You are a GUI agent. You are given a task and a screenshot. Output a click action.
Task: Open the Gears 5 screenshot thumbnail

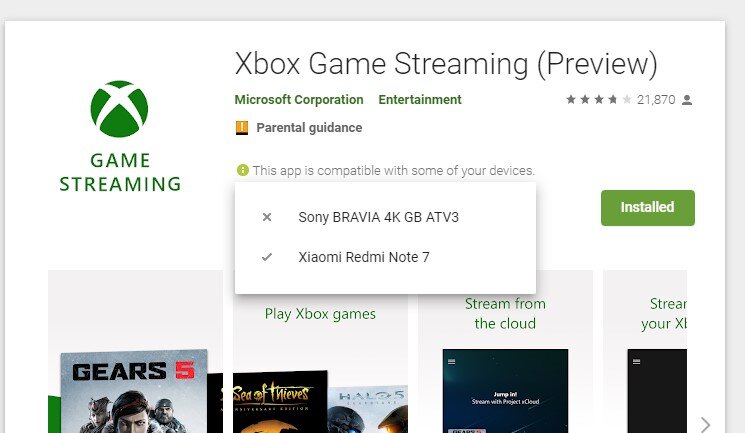tap(135, 352)
